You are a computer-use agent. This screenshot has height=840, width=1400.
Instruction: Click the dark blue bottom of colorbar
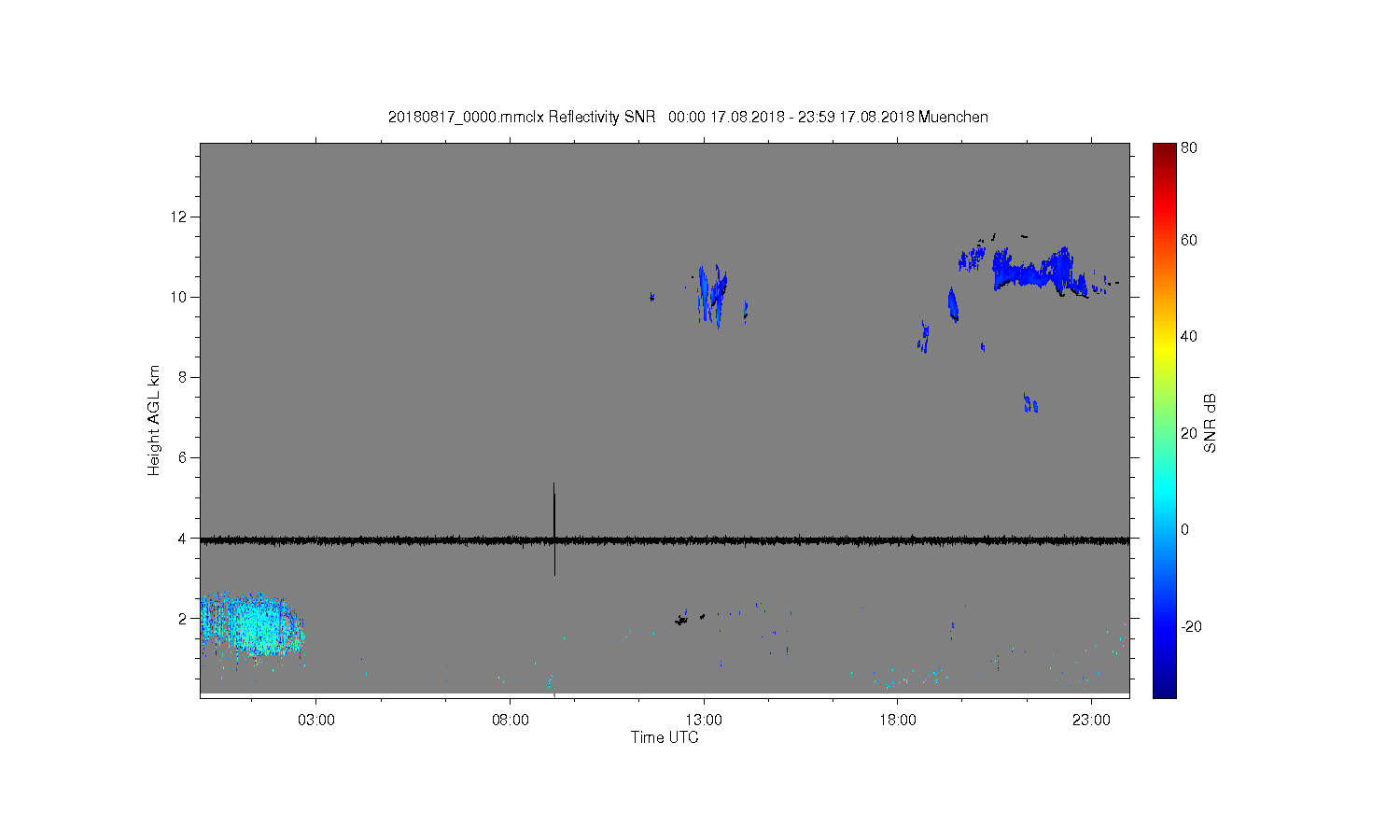coord(1164,689)
